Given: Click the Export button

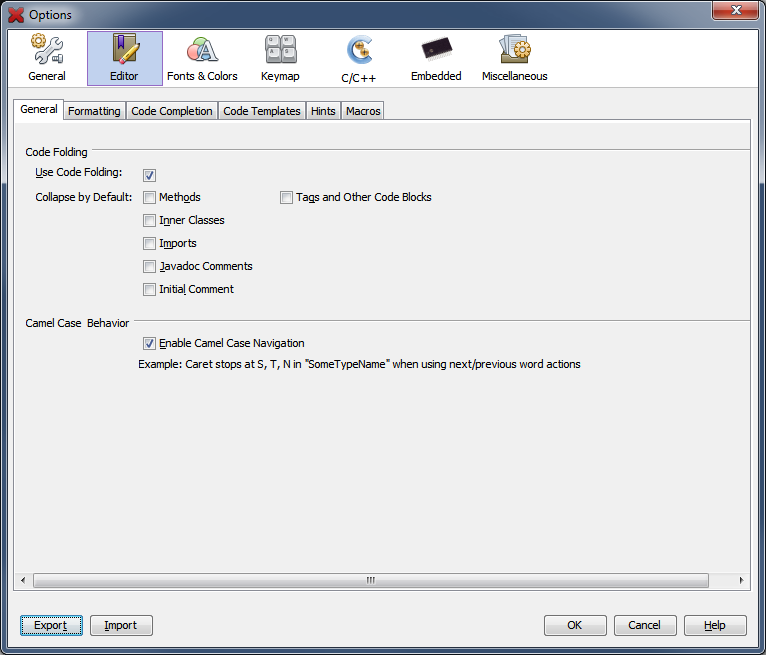Looking at the screenshot, I should click(51, 625).
